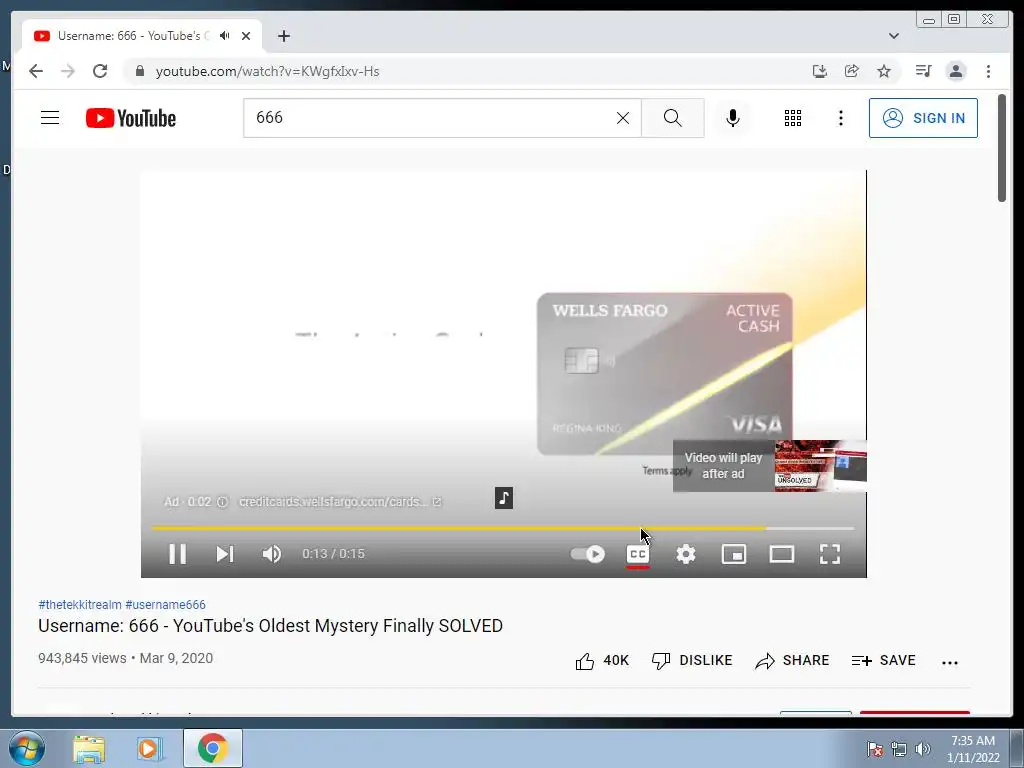
Task: Open player settings gear
Action: (x=686, y=554)
